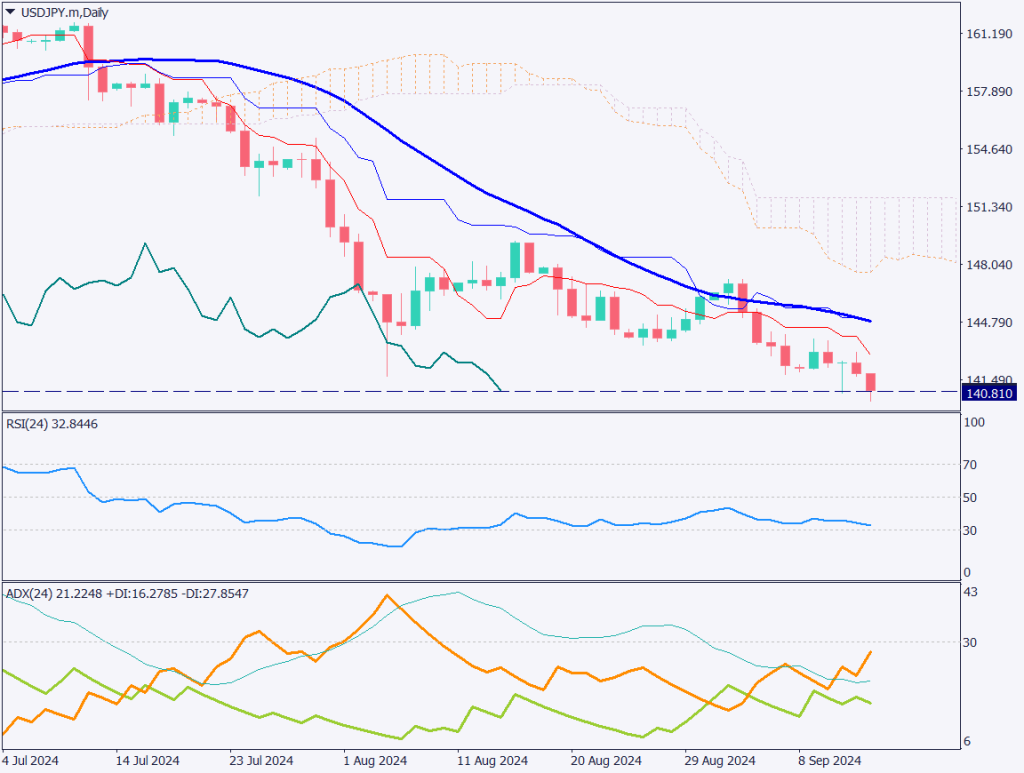
Task: Select the 4 Jul 2024 date marker
Action: 32,761
